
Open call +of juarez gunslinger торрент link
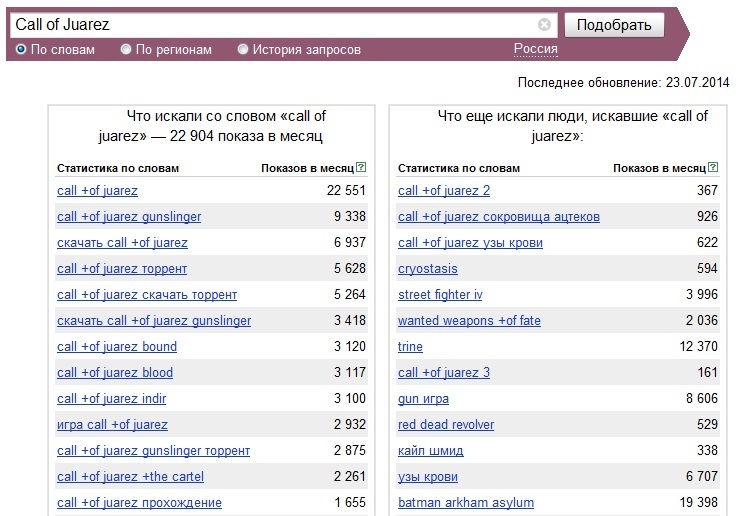pyautogui.click(x=153, y=450)
